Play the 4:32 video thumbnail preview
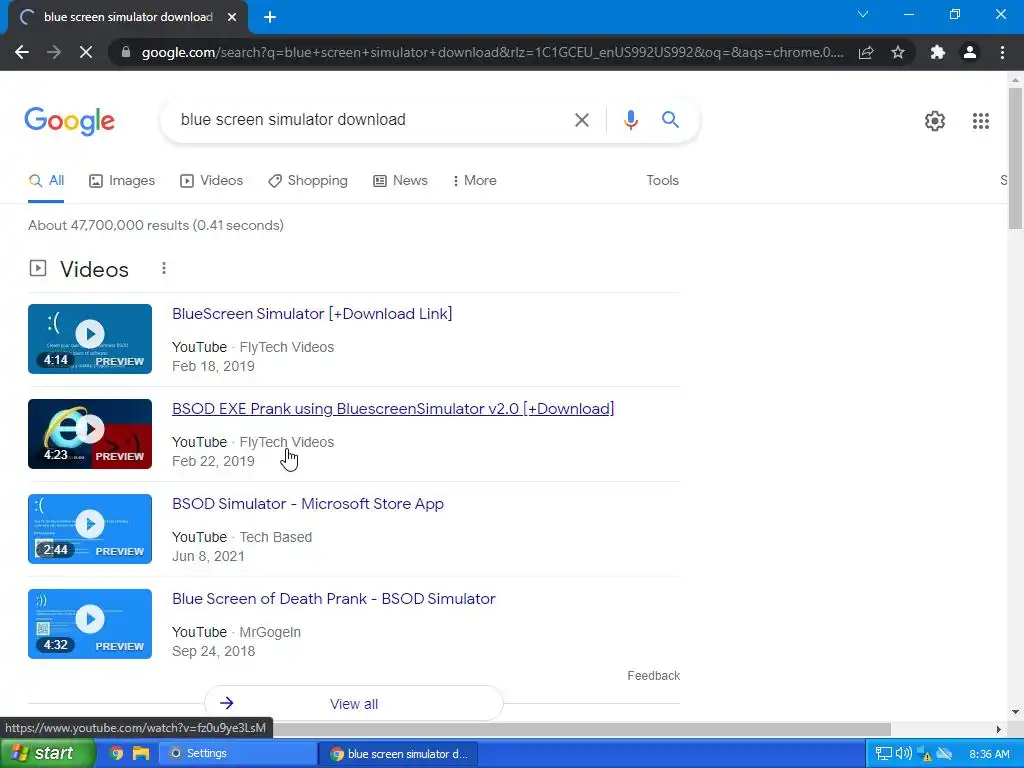Image resolution: width=1024 pixels, height=768 pixels. pyautogui.click(x=90, y=624)
